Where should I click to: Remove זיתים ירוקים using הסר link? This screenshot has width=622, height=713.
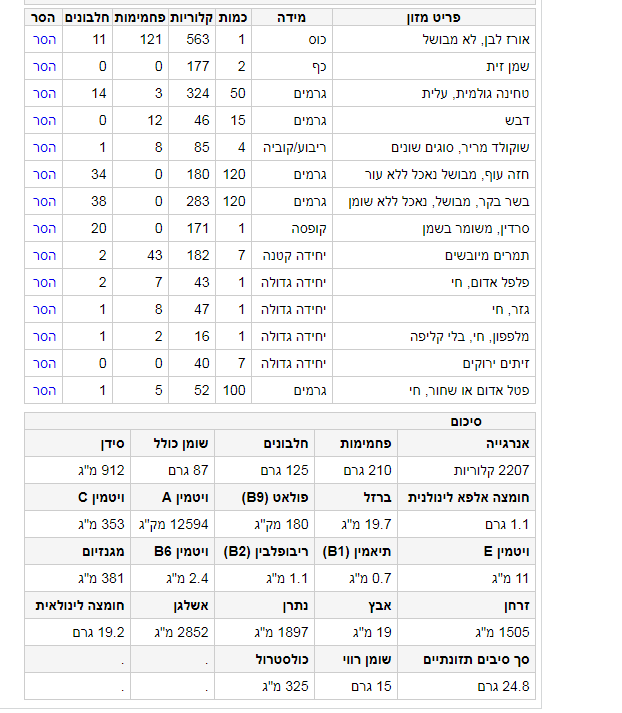point(44,363)
